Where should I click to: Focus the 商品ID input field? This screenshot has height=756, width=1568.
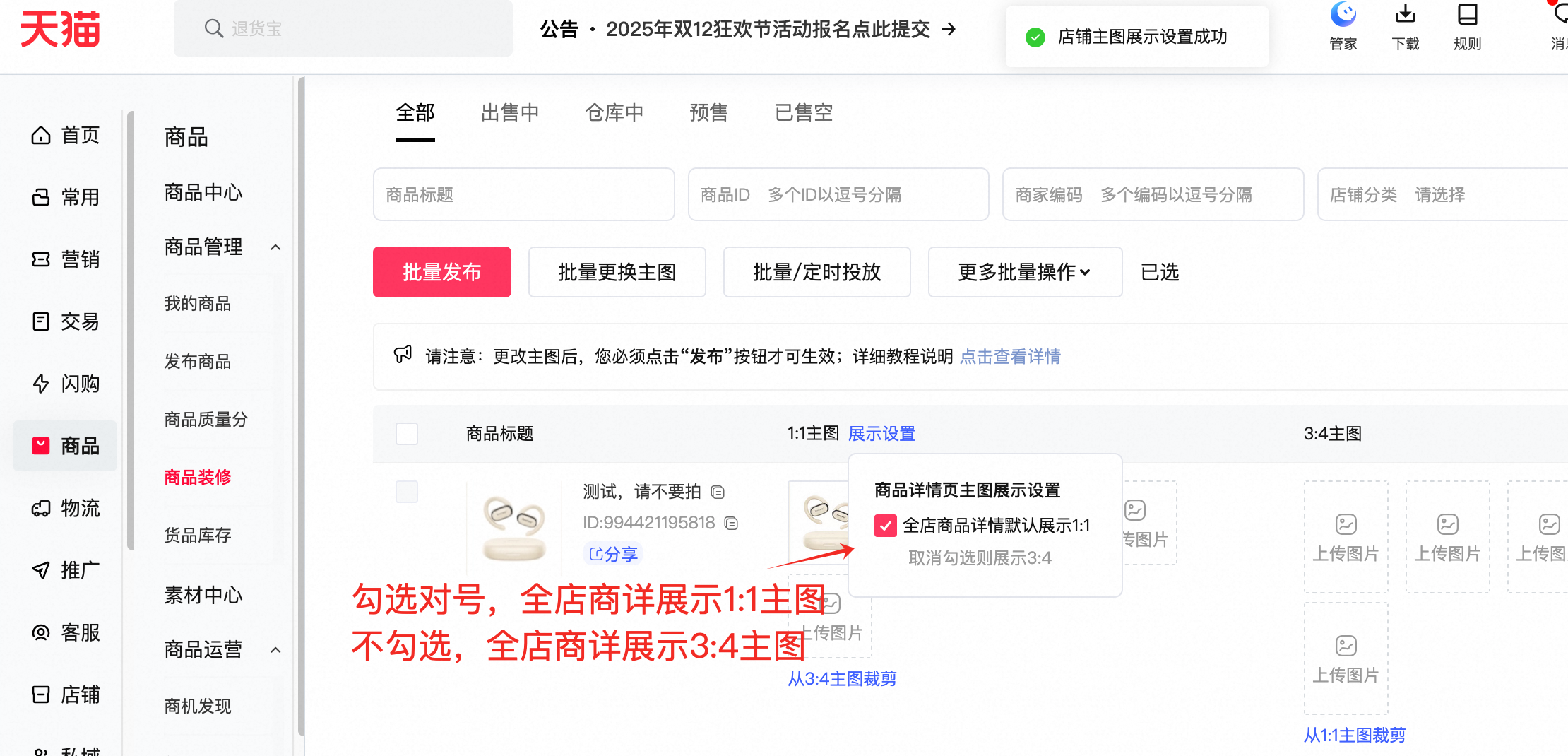pos(838,194)
